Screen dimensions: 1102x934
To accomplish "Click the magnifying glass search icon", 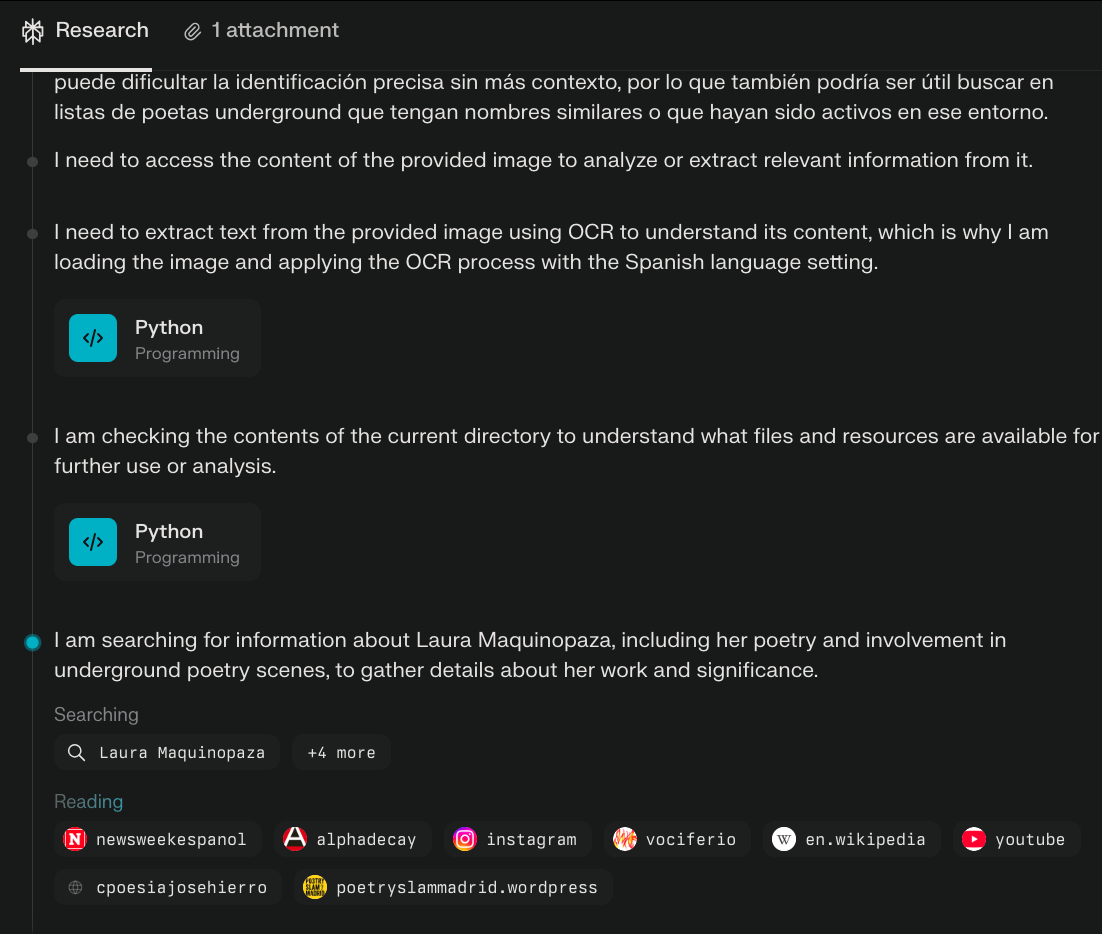I will [x=76, y=753].
